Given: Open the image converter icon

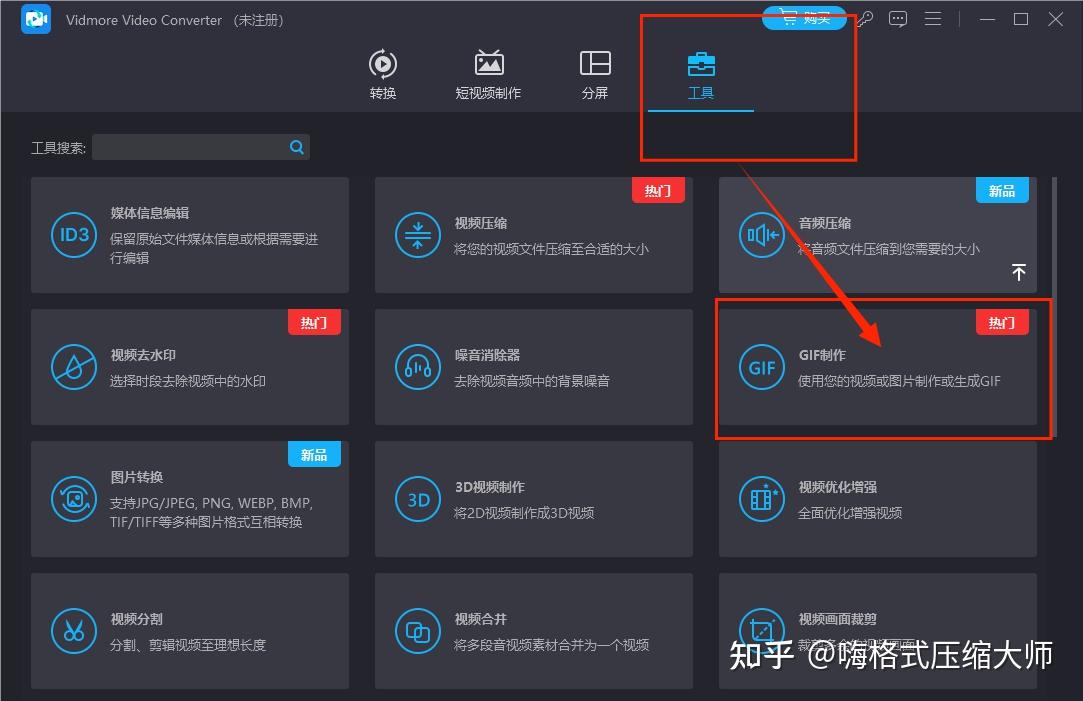Looking at the screenshot, I should pos(74,499).
